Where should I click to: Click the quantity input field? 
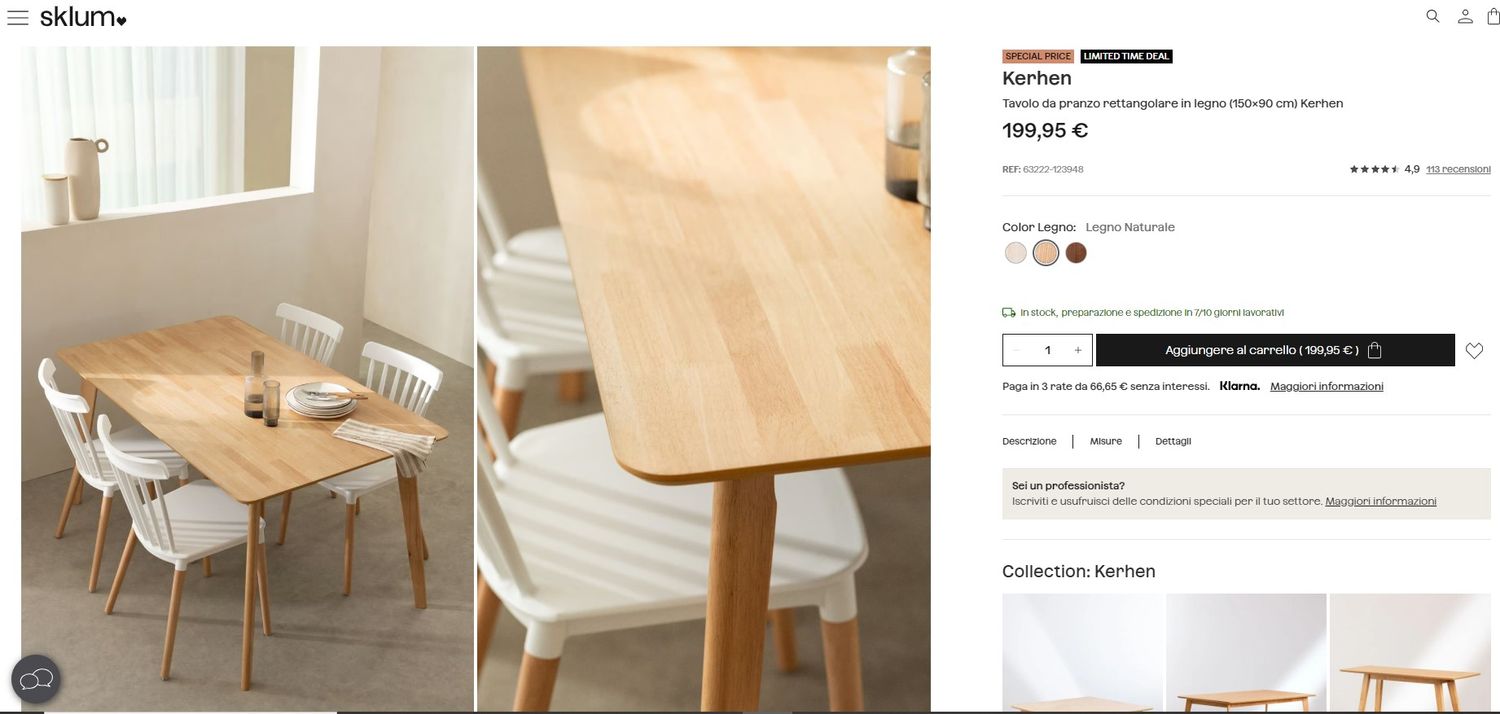click(x=1048, y=350)
